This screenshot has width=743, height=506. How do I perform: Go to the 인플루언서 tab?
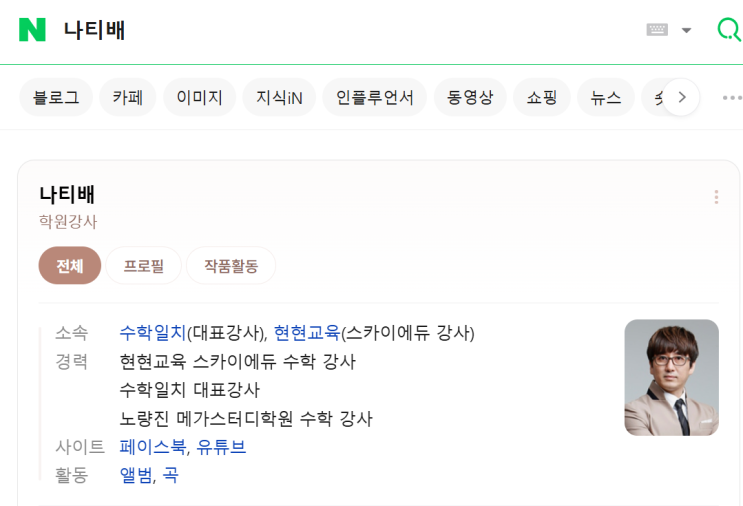click(x=375, y=97)
